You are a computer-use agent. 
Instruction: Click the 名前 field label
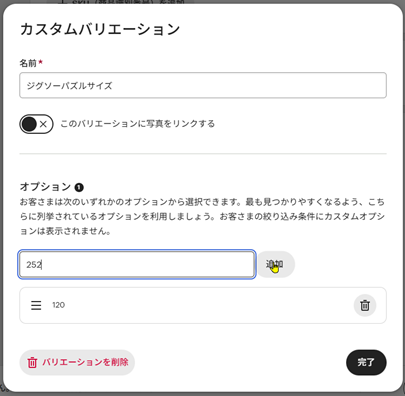click(28, 63)
